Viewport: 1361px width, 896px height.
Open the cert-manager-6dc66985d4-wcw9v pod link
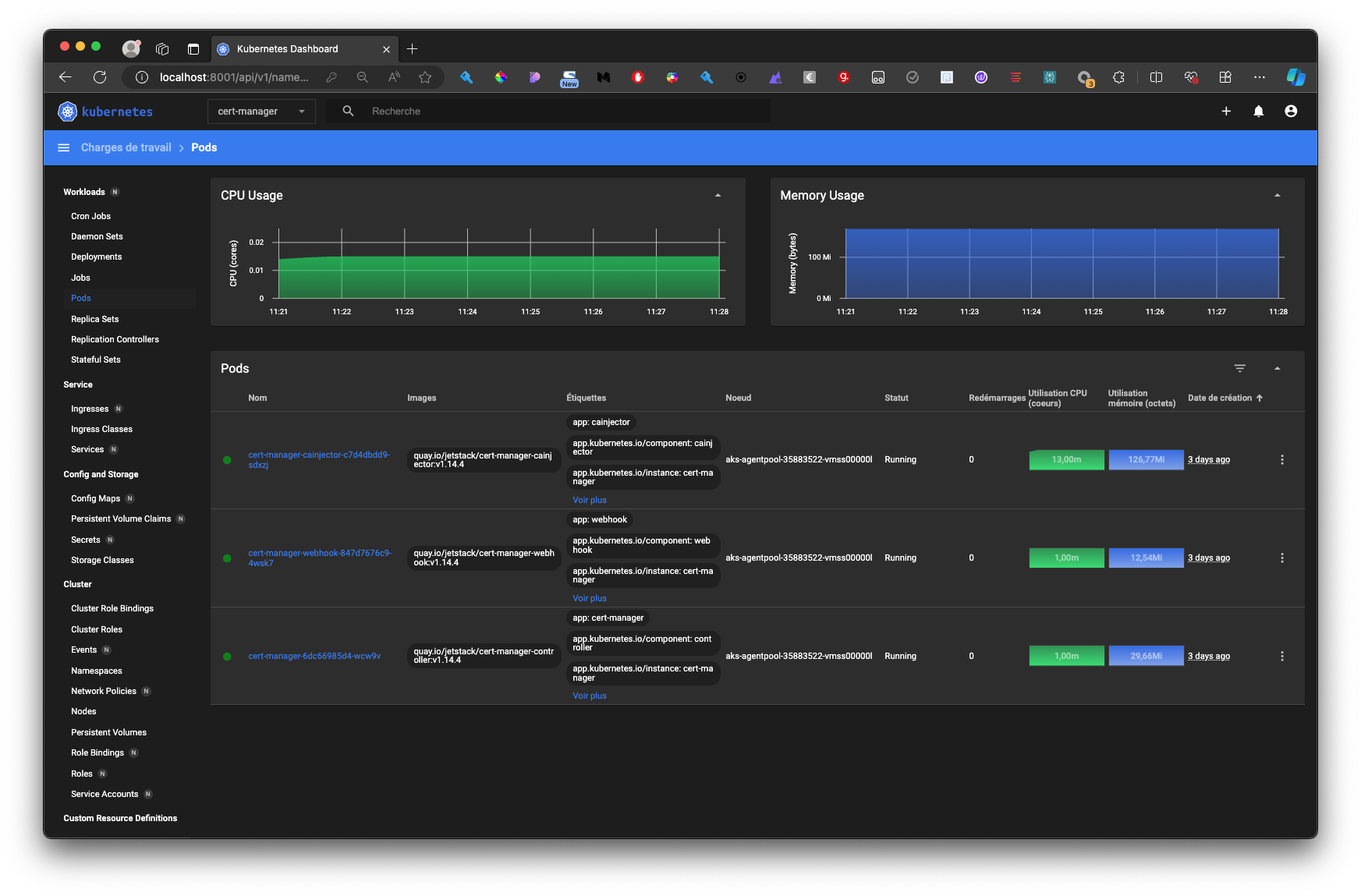coord(314,657)
